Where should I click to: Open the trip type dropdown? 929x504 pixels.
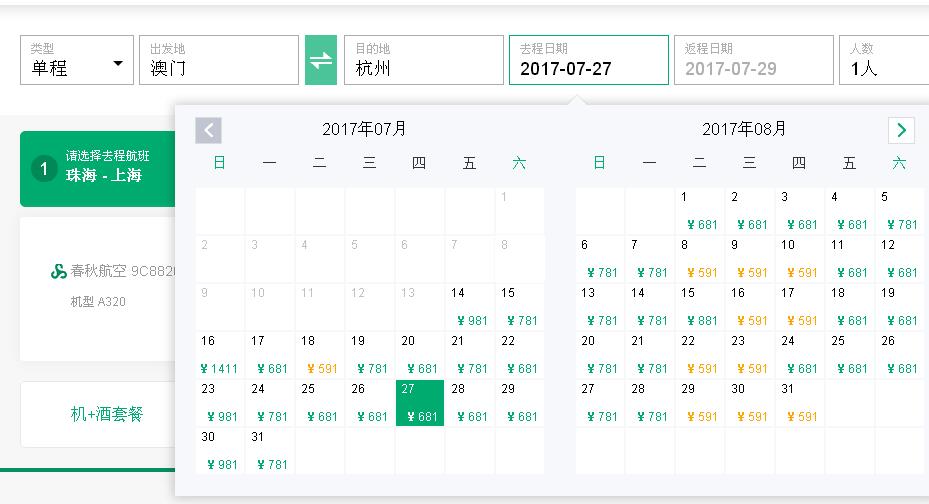(77, 60)
